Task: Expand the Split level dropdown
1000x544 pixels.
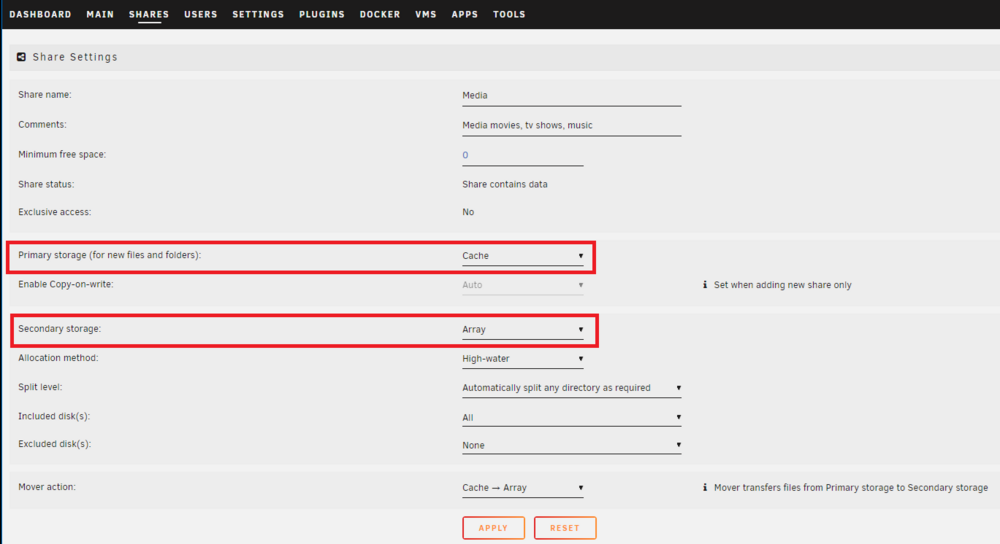Action: click(x=571, y=388)
